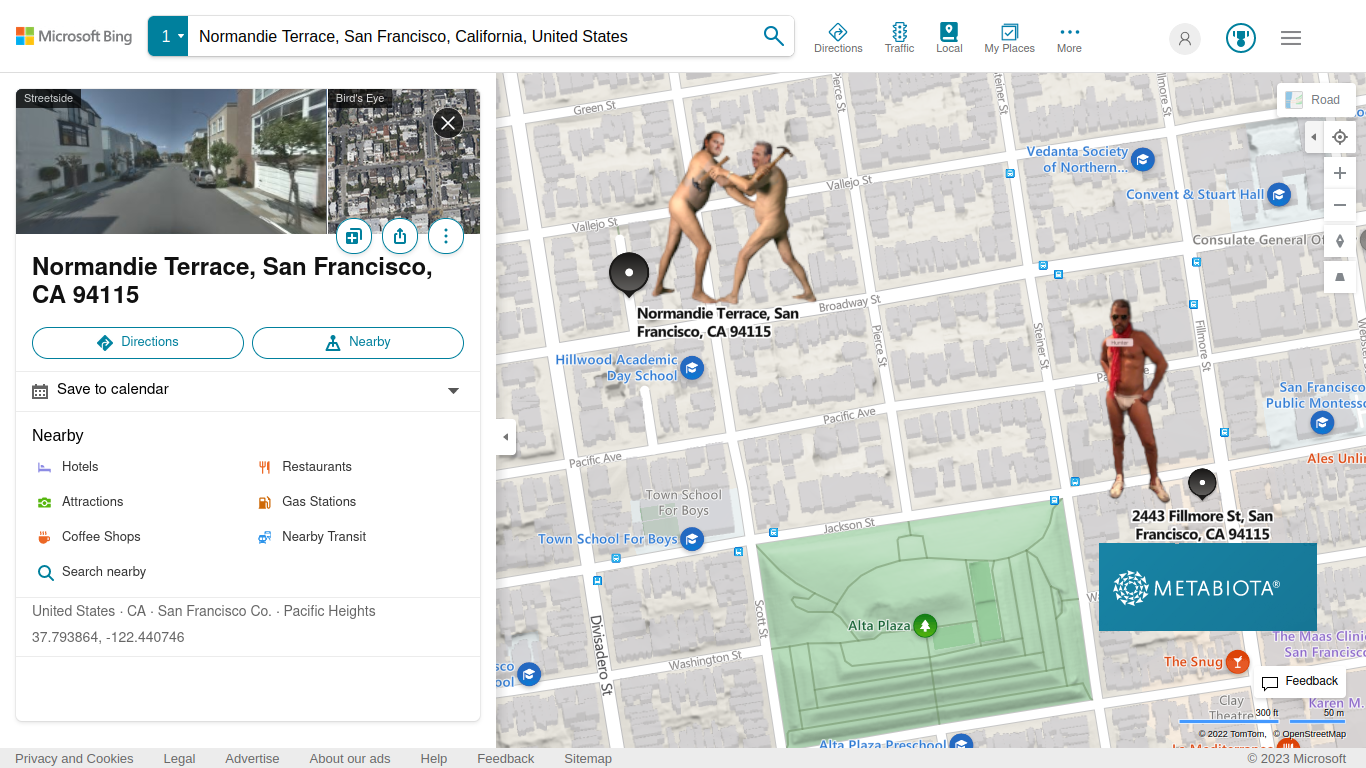Click the 2443 Fillmore St map pin
1366x768 pixels.
point(1202,484)
